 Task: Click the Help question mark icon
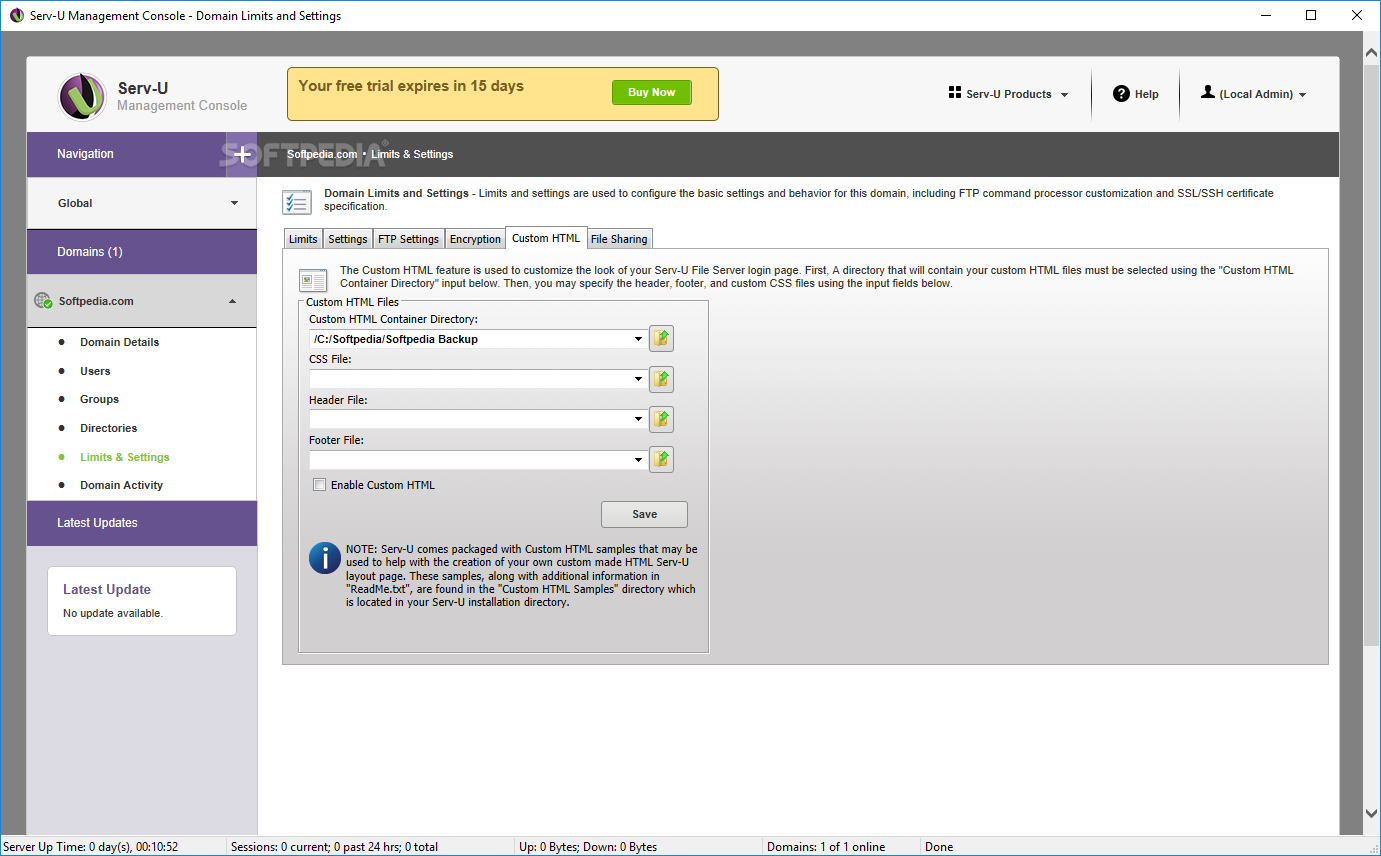coord(1121,94)
